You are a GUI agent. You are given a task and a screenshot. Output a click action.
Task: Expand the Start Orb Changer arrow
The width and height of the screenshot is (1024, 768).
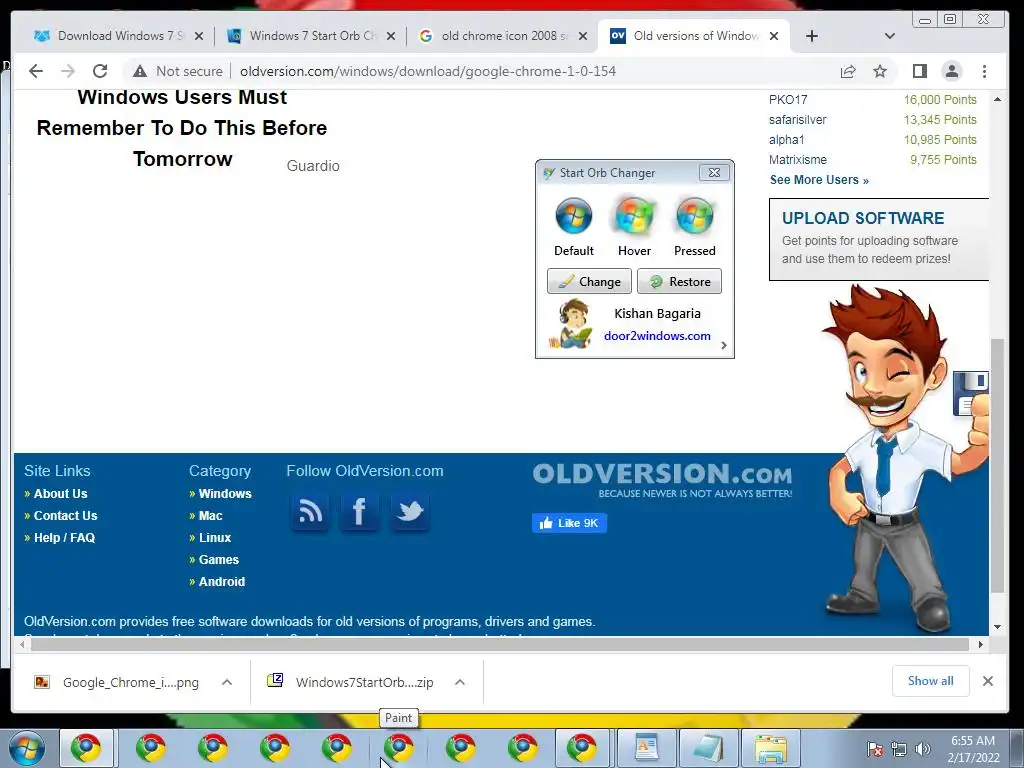click(x=724, y=345)
